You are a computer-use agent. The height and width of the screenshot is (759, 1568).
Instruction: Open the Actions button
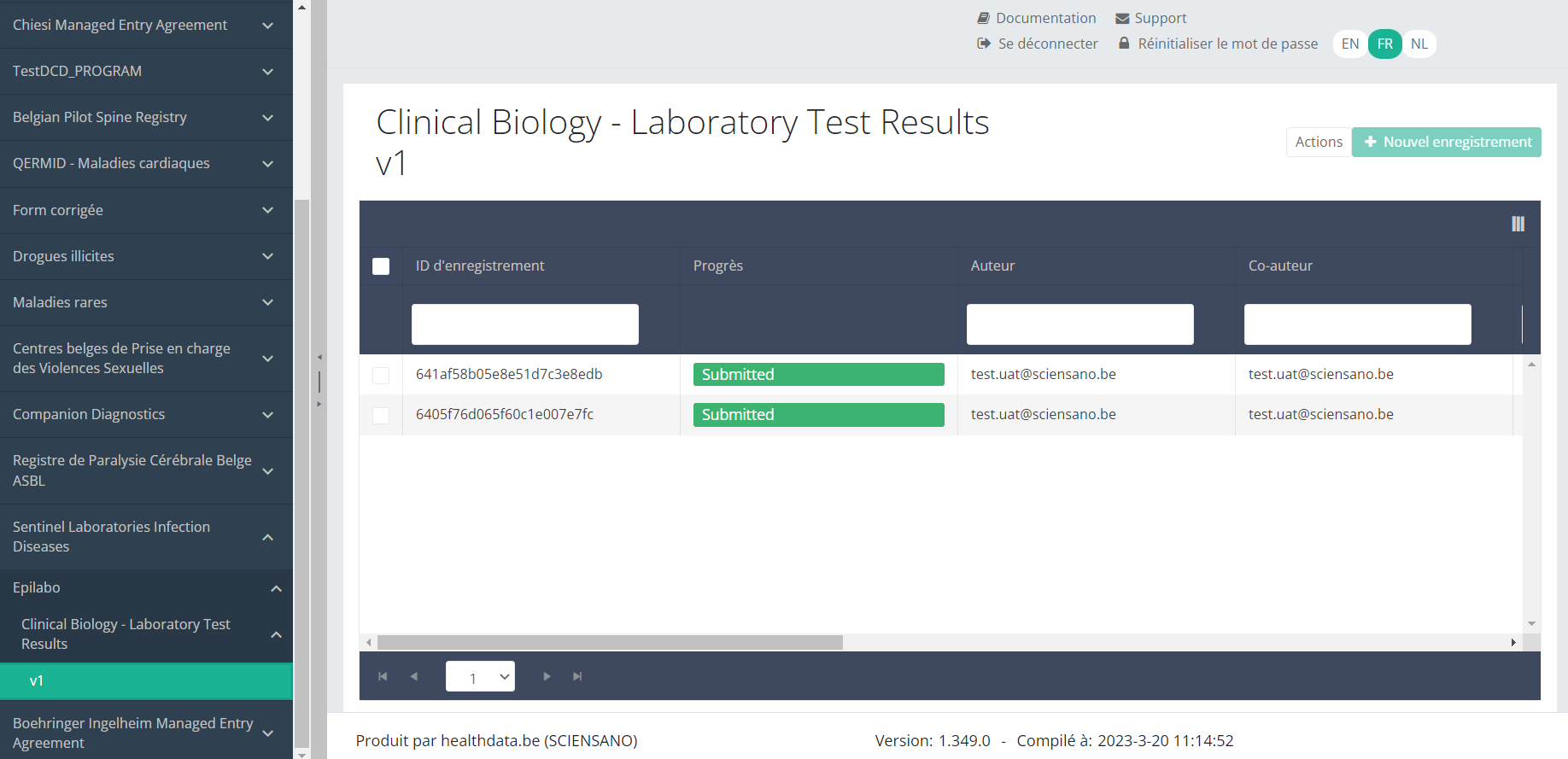[1318, 142]
